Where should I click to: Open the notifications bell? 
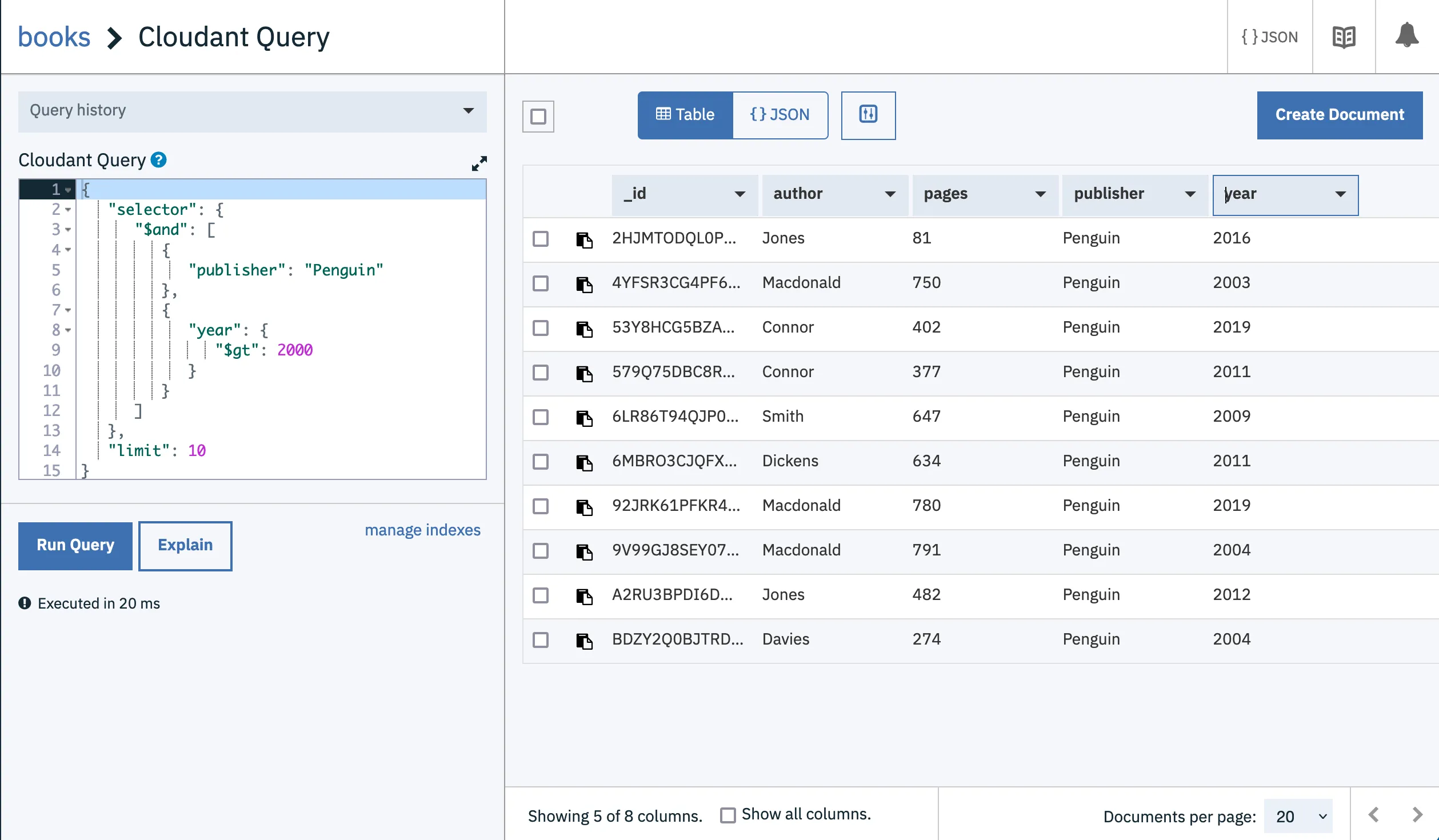point(1406,36)
